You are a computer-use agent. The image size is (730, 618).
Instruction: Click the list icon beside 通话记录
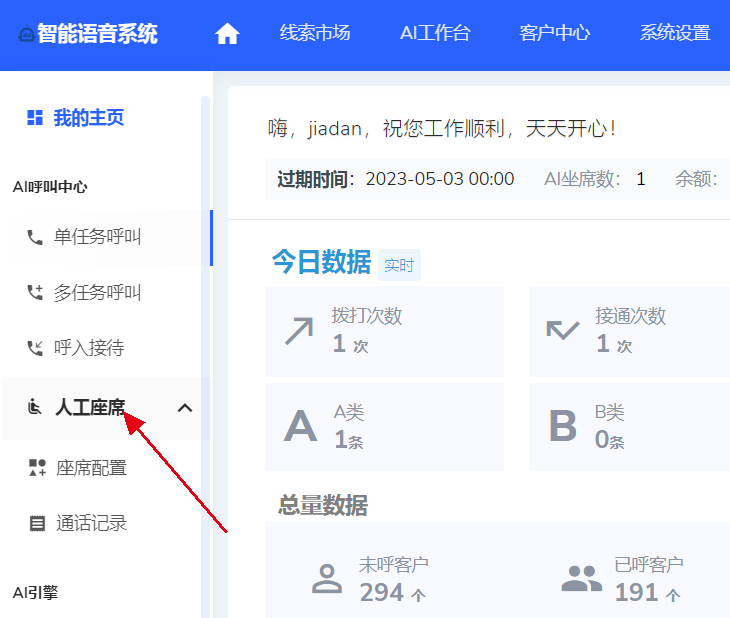37,523
